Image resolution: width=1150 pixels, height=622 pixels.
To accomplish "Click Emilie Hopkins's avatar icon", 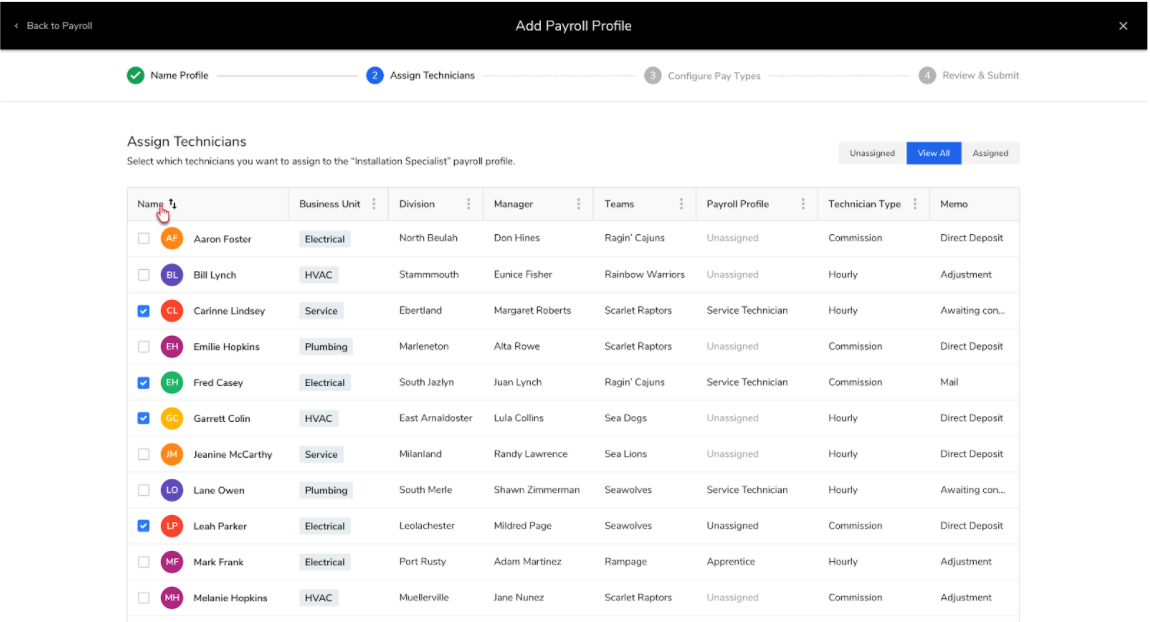I will point(172,346).
